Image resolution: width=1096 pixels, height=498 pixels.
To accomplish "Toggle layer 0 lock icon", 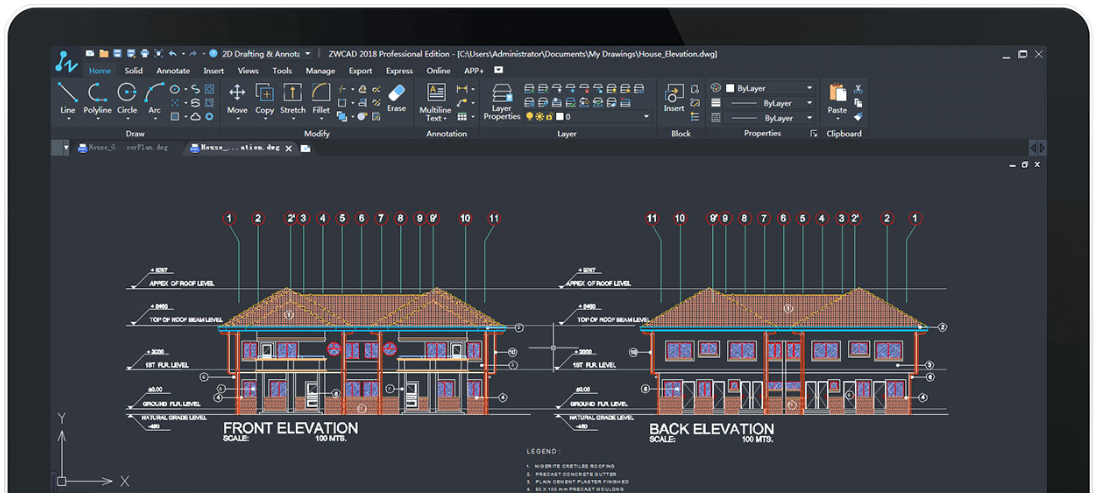I will pyautogui.click(x=549, y=117).
